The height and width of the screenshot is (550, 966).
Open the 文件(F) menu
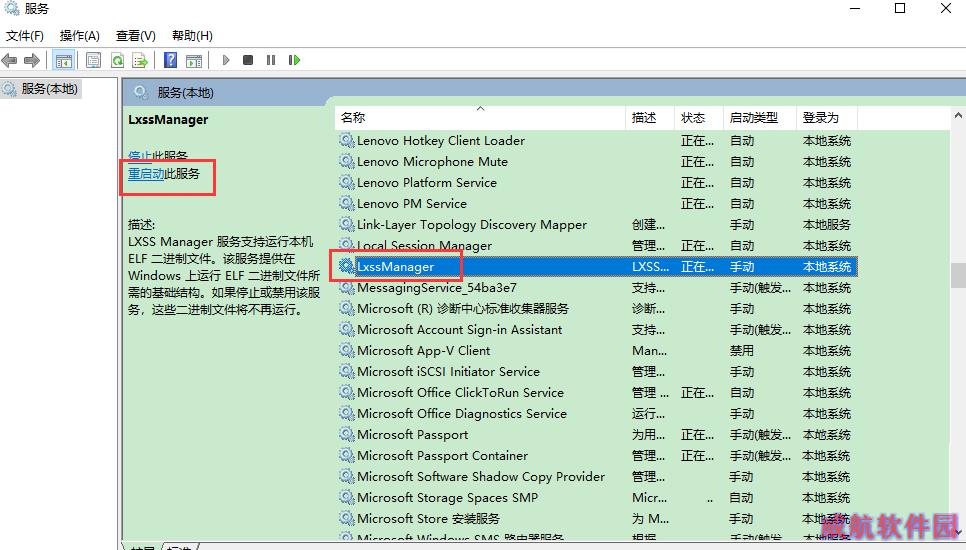(25, 36)
